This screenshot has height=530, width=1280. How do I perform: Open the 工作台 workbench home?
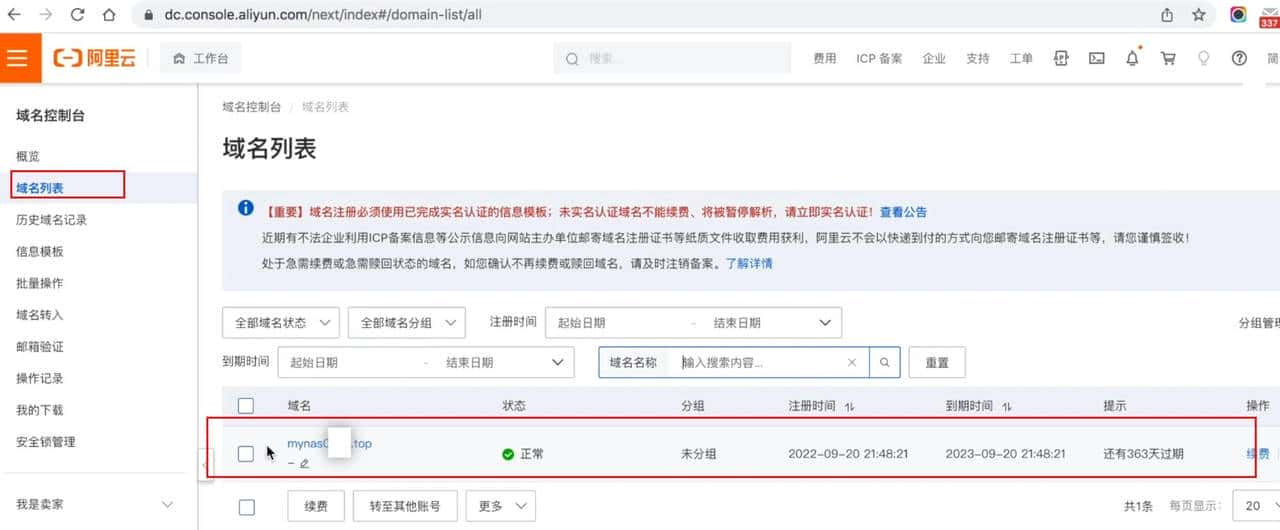point(201,59)
